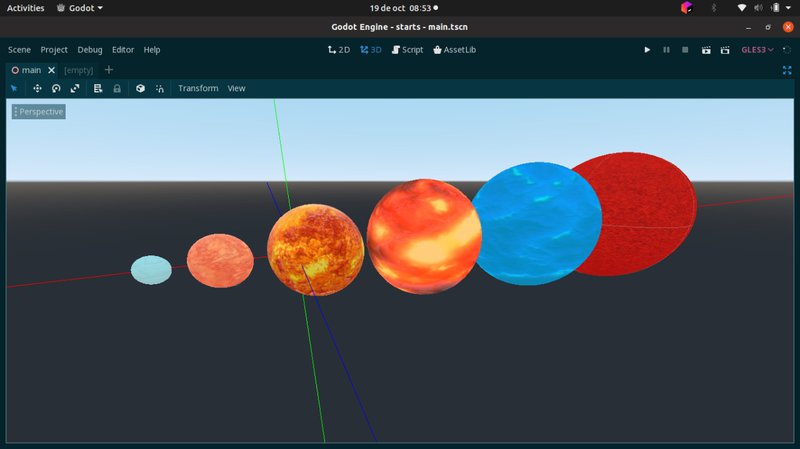
Task: Open the AssetLib workspace
Action: 454,49
